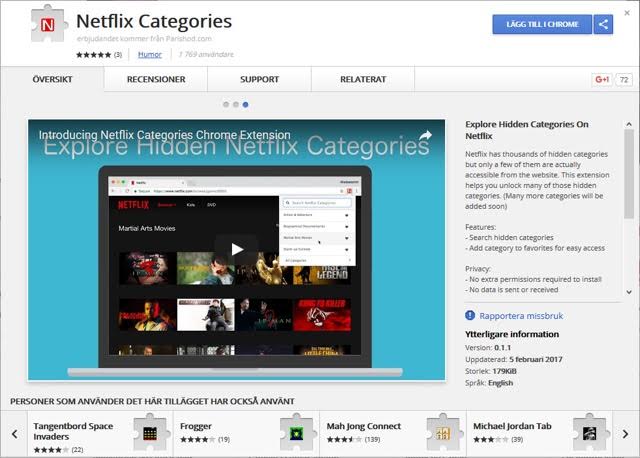640x458 pixels.
Task: Open Tangentbord Space Invaders title
Action: point(73,431)
